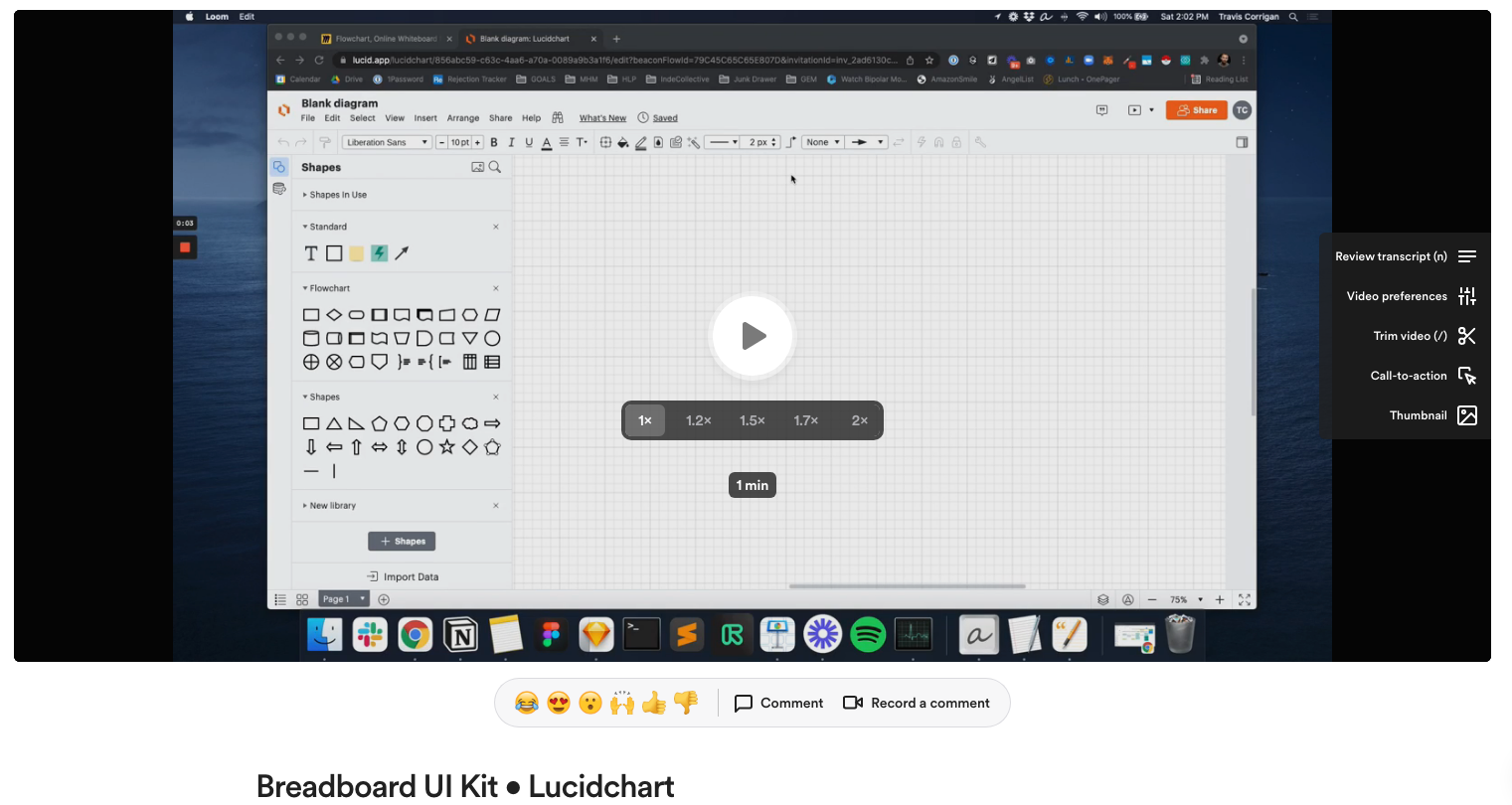React with the surprised face emoji
The width and height of the screenshot is (1512, 805).
590,704
